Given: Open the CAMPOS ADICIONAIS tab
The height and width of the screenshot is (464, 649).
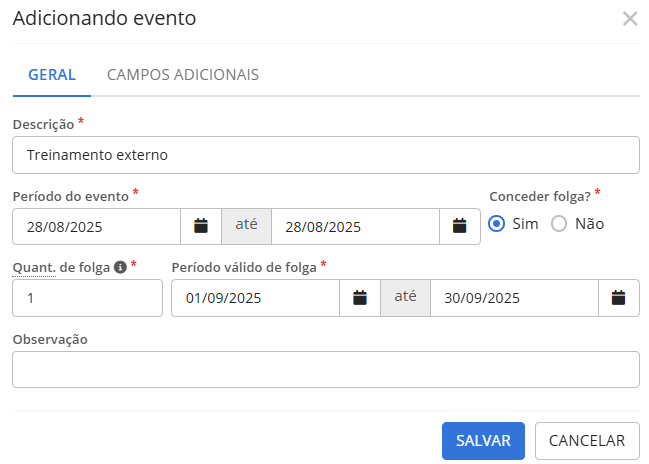Looking at the screenshot, I should click(x=183, y=75).
